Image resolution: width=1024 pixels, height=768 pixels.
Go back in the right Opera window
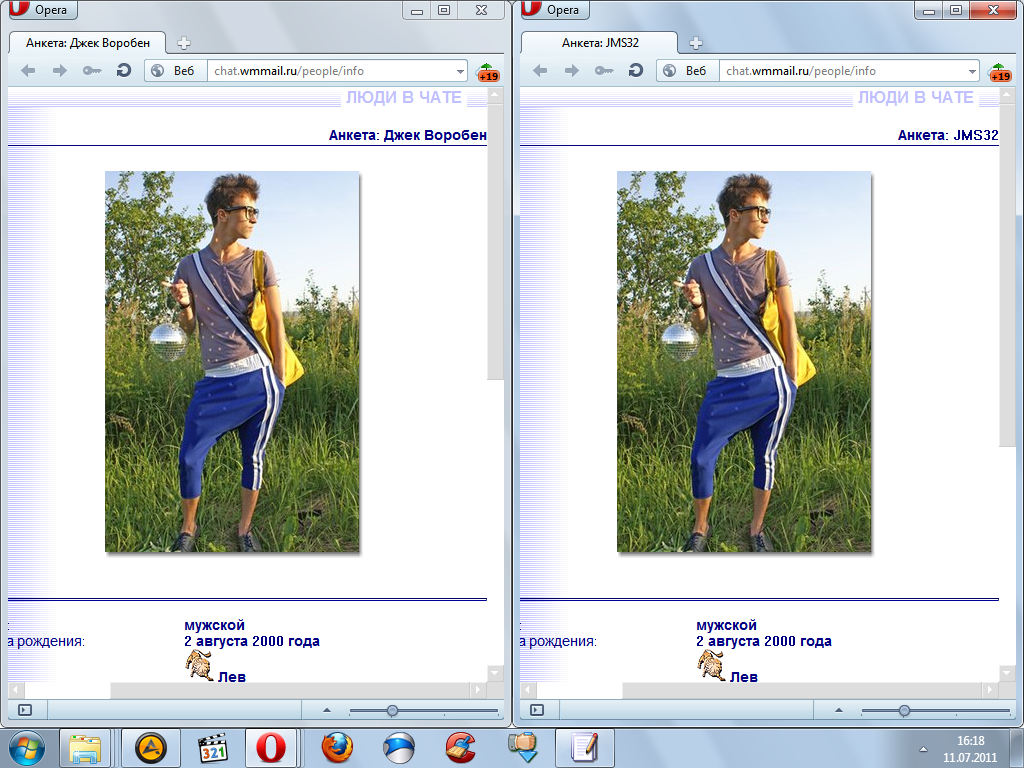coord(540,71)
